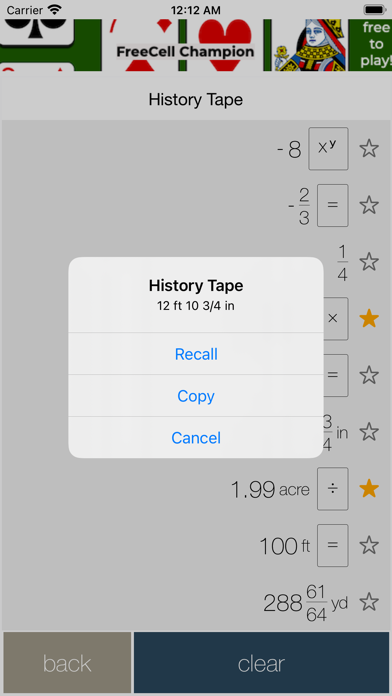392x696 pixels.
Task: Star the 1/4 history entry
Action: point(368,262)
